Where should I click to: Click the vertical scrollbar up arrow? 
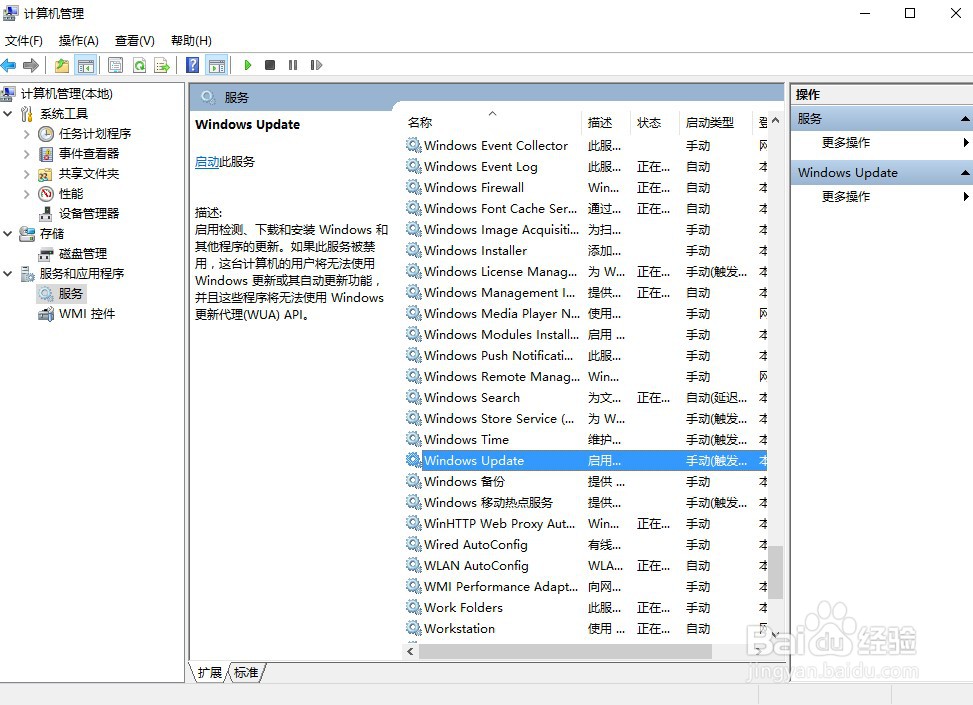[x=775, y=120]
